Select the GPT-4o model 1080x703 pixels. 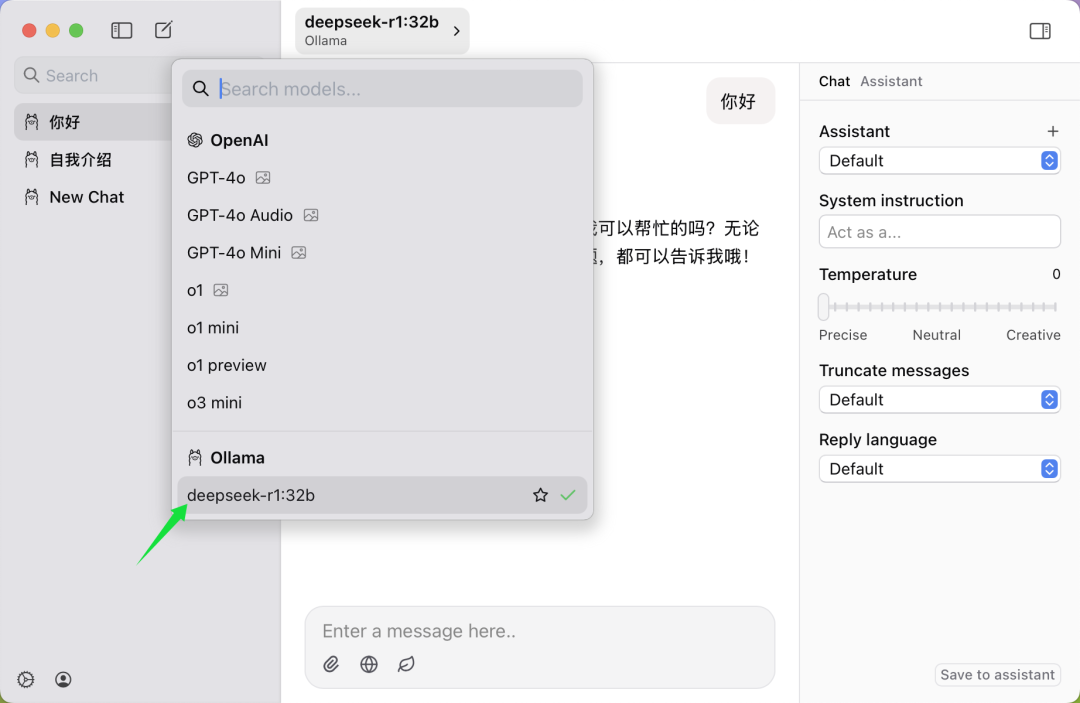[382, 178]
